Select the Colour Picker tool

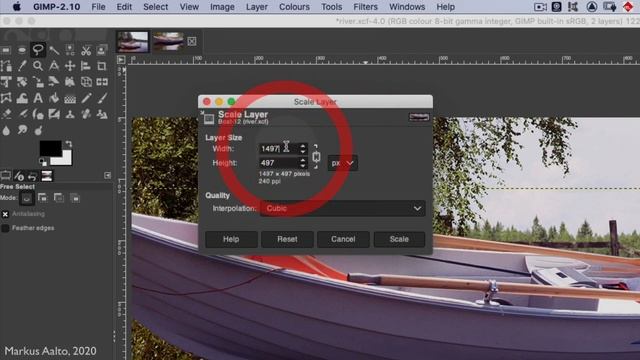click(22, 66)
